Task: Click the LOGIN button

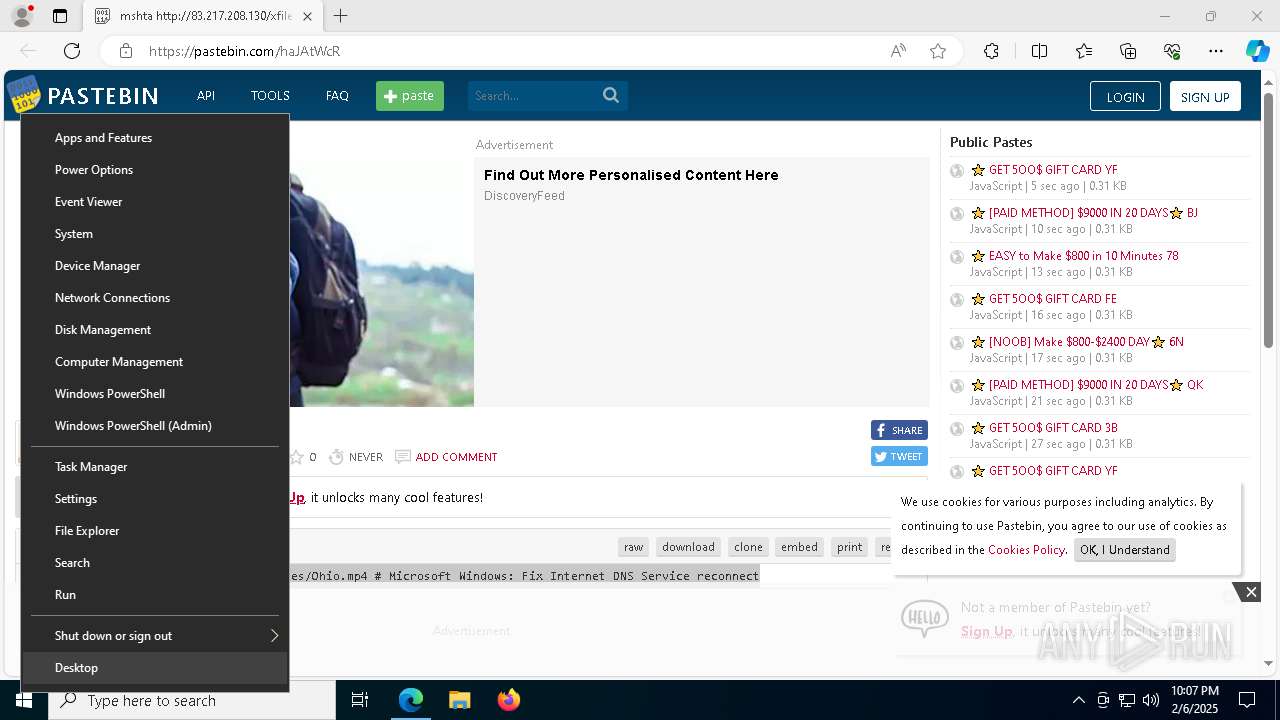Action: 1125,96
